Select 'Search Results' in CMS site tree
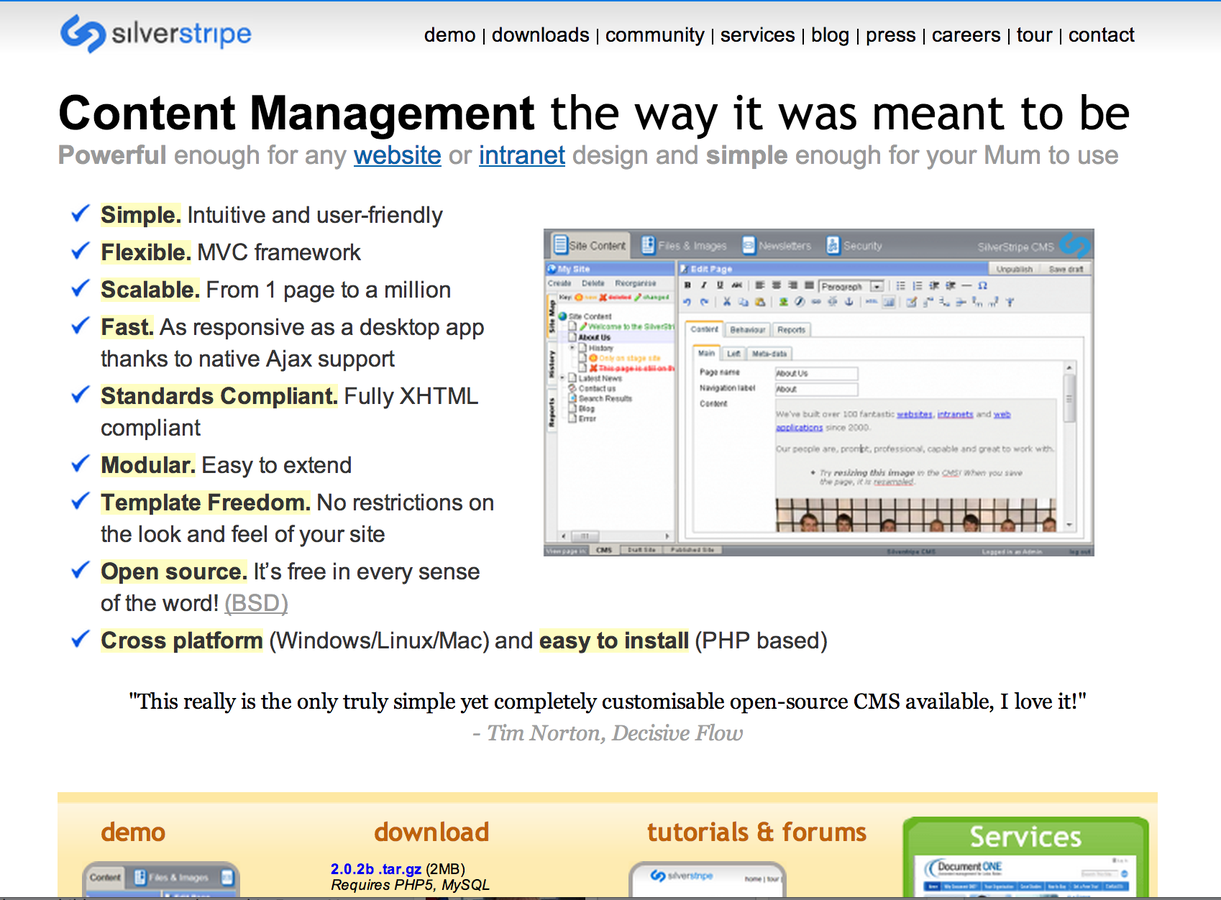The image size is (1221, 900). (x=605, y=398)
